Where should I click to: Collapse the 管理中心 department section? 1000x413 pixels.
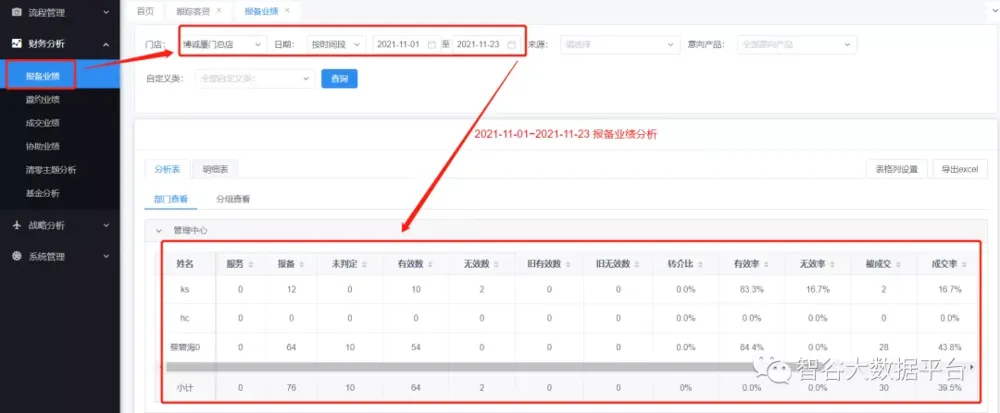[157, 230]
